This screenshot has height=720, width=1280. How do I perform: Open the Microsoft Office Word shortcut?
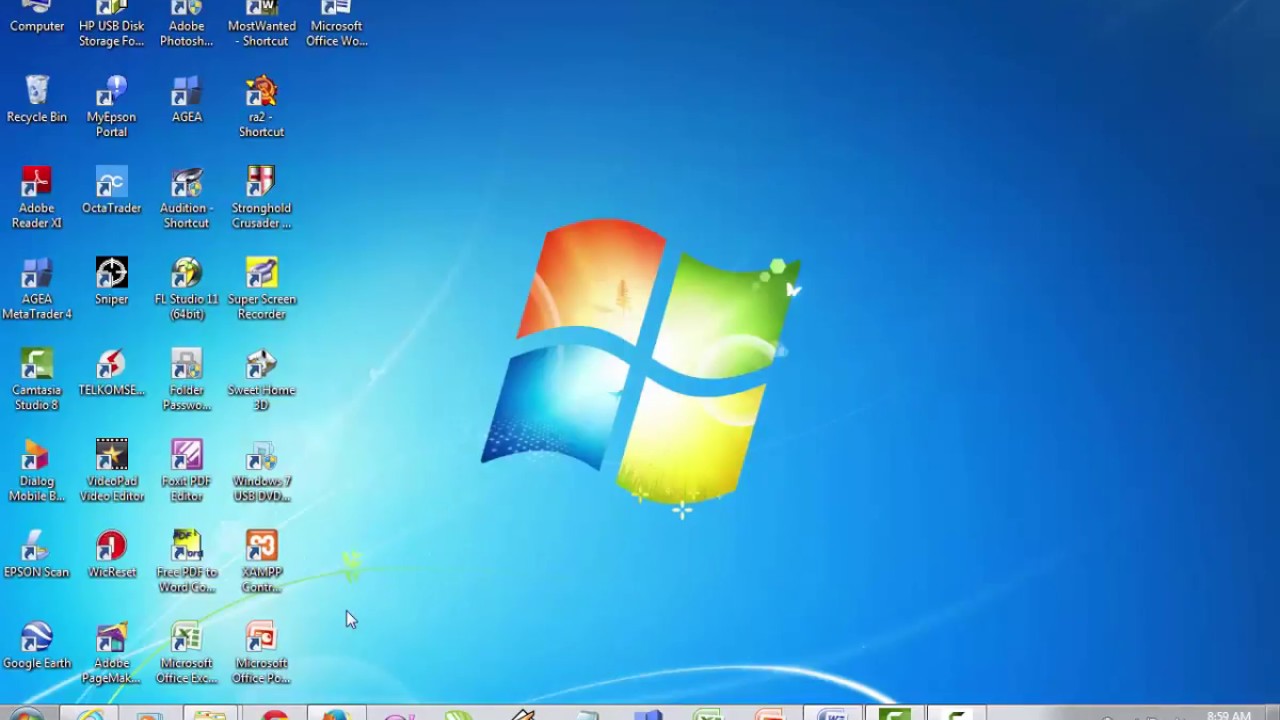tap(336, 24)
